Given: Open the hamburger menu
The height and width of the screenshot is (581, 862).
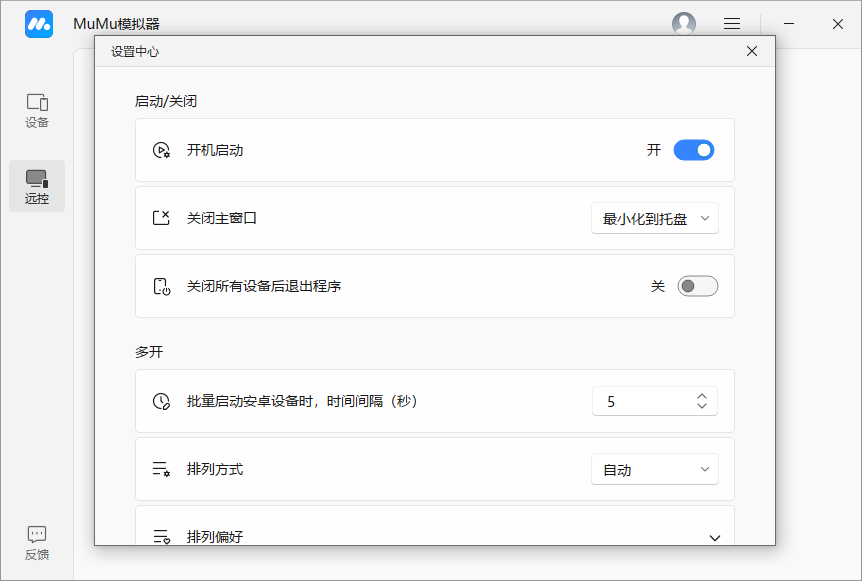Looking at the screenshot, I should coord(731,23).
